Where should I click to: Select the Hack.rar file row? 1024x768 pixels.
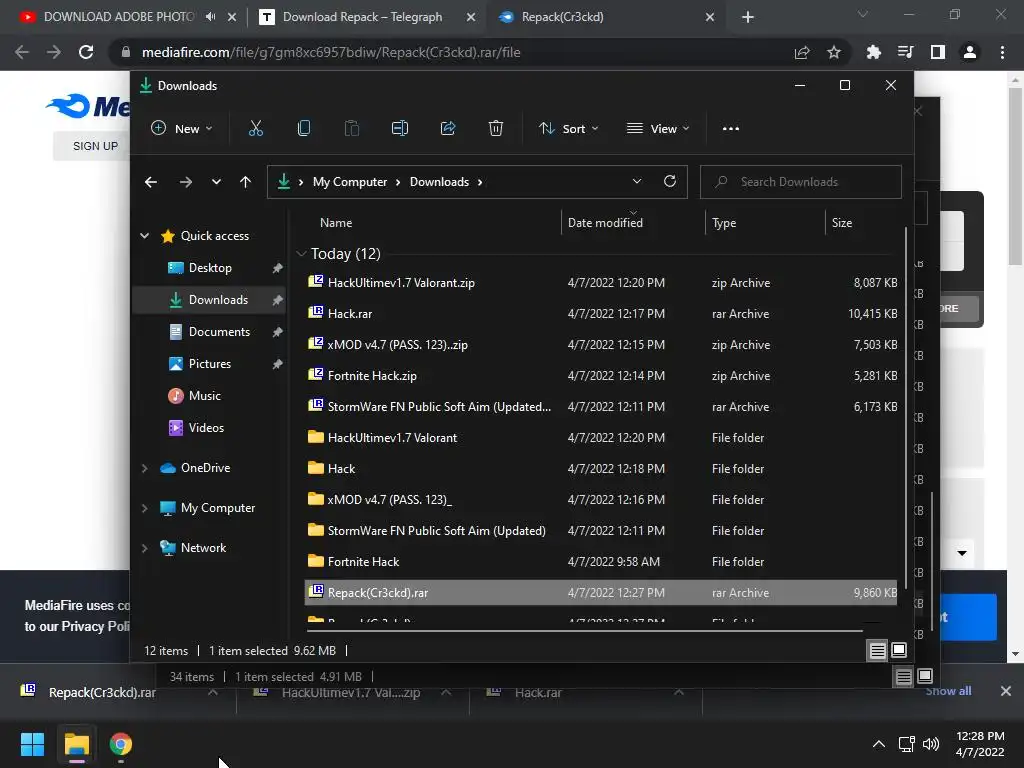tap(601, 313)
